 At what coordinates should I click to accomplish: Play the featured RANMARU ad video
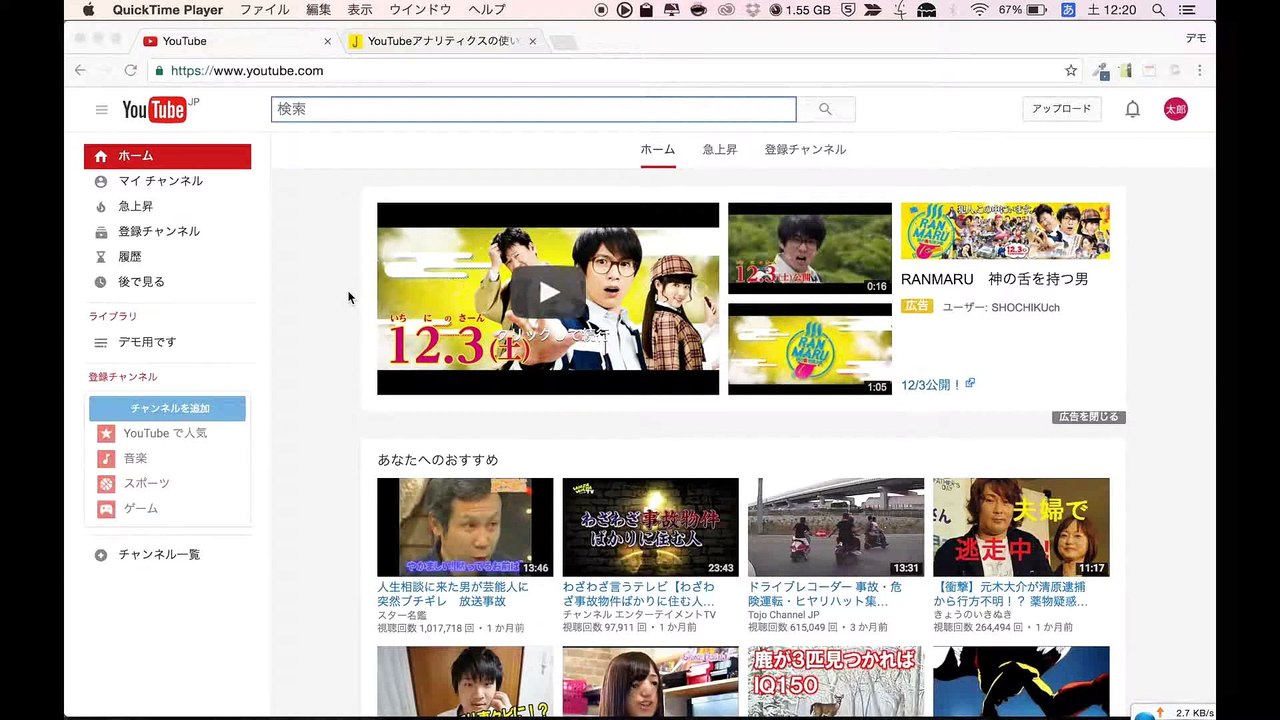tap(548, 298)
